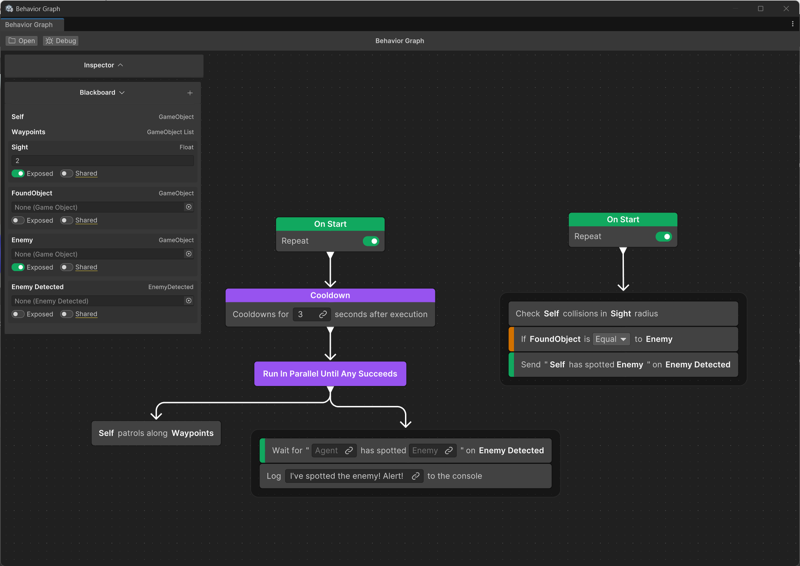Viewport: 800px width, 566px height.
Task: Click the Sight variable name
Action: coord(19,147)
